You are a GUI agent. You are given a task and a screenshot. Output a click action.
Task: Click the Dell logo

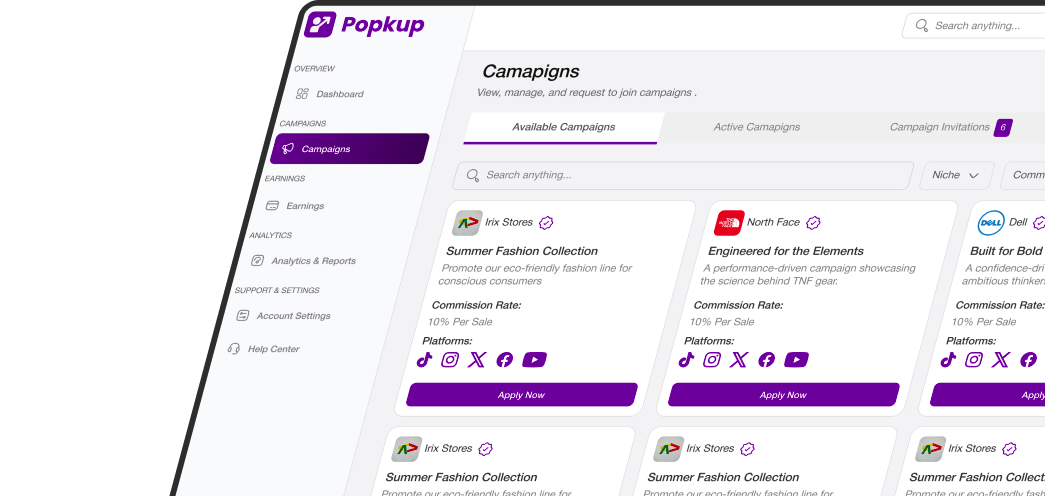991,223
